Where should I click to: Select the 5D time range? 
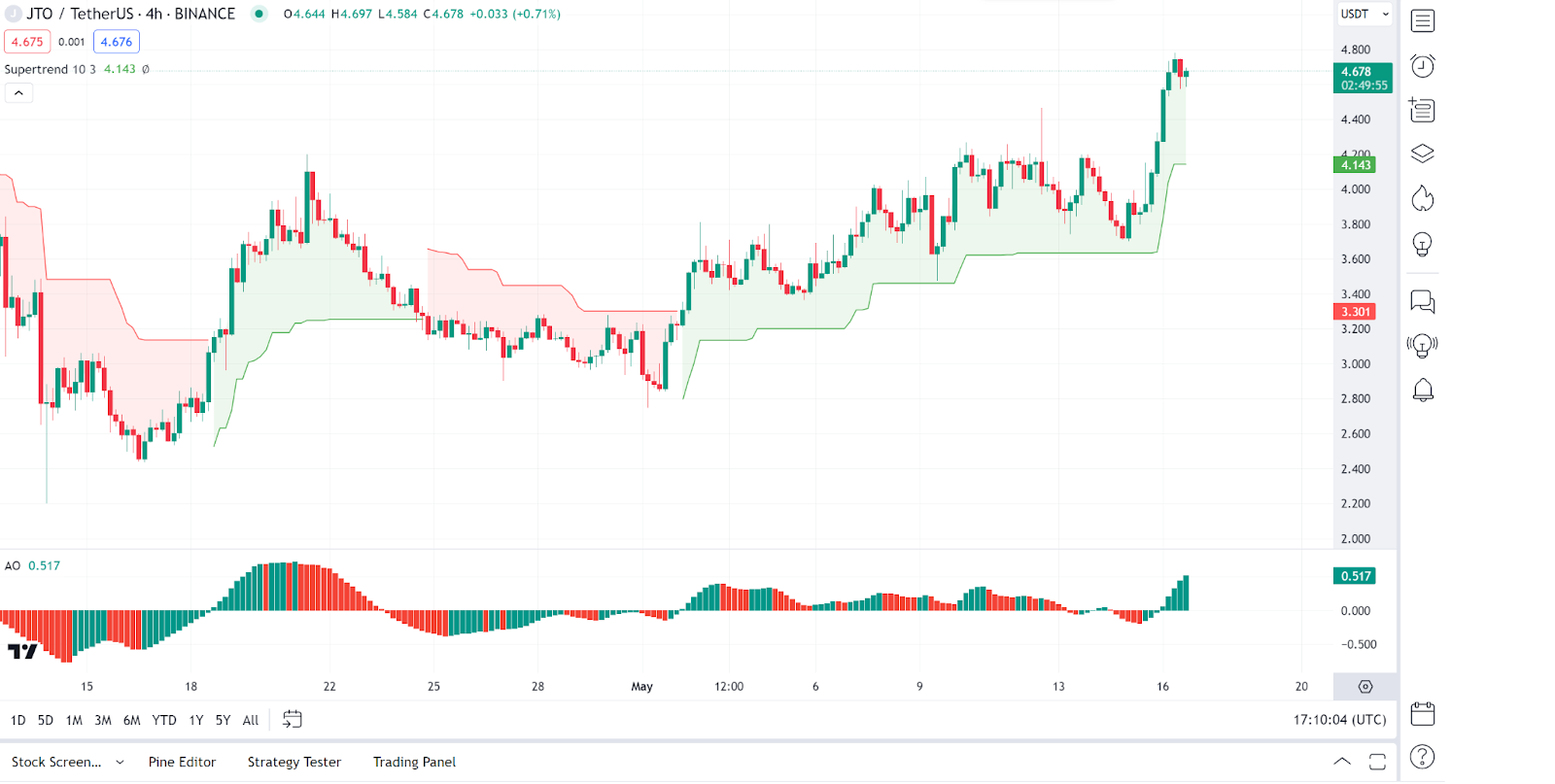pos(46,721)
